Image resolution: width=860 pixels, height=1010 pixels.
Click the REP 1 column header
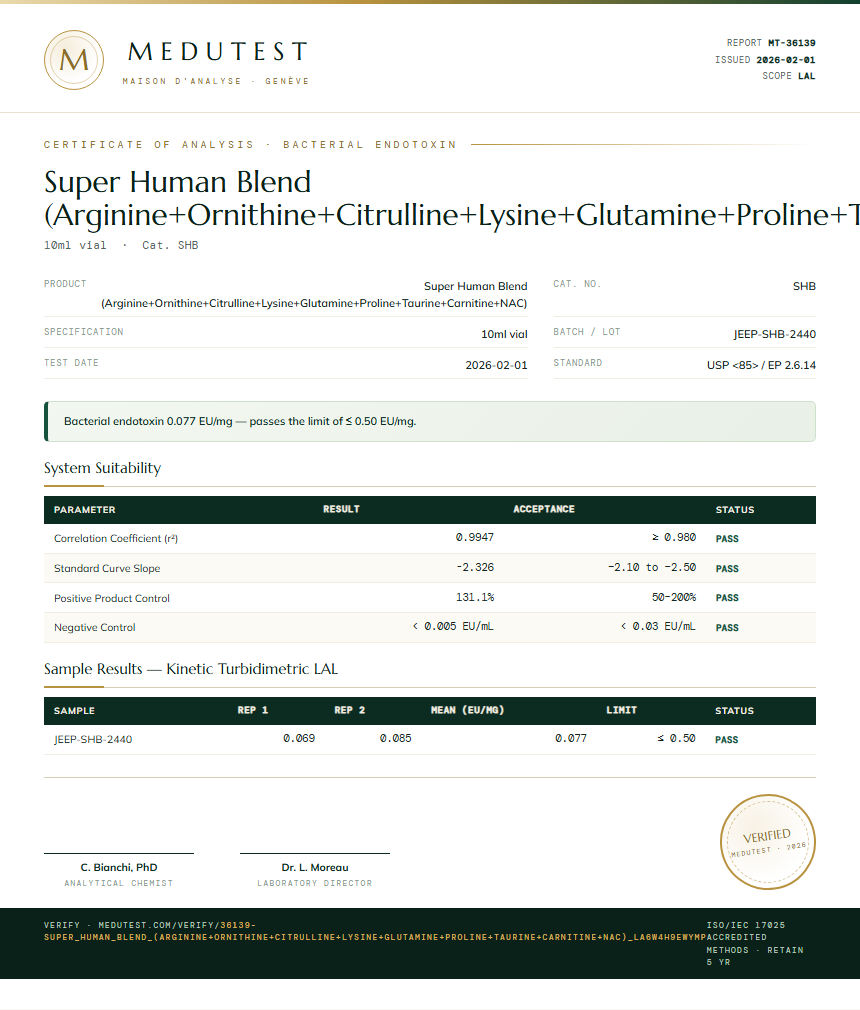point(253,710)
